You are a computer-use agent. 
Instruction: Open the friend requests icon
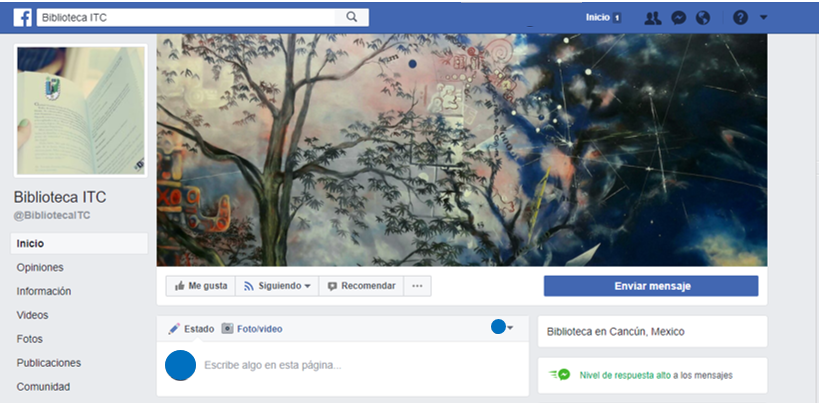coord(653,18)
